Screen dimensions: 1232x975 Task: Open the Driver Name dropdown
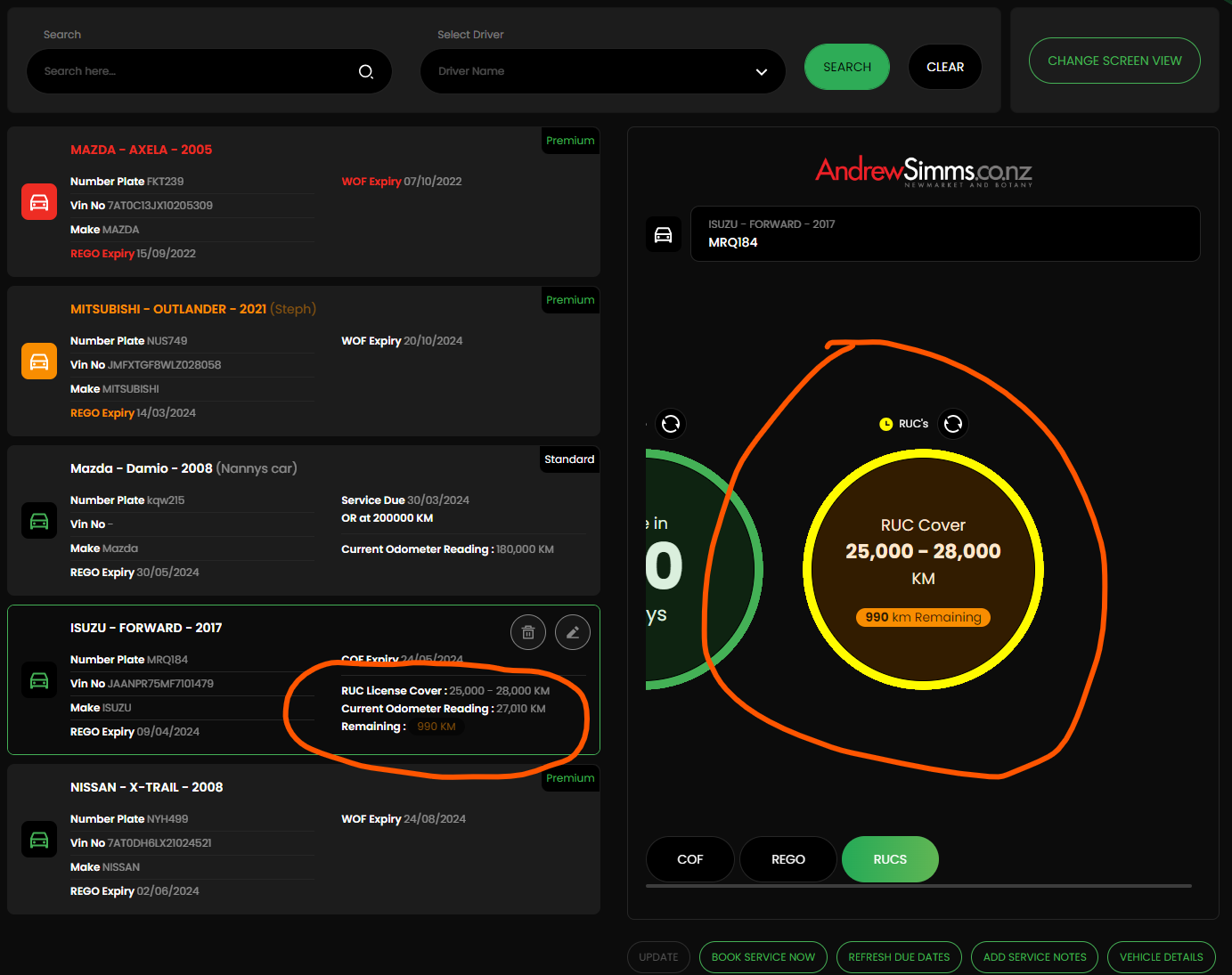tap(603, 71)
